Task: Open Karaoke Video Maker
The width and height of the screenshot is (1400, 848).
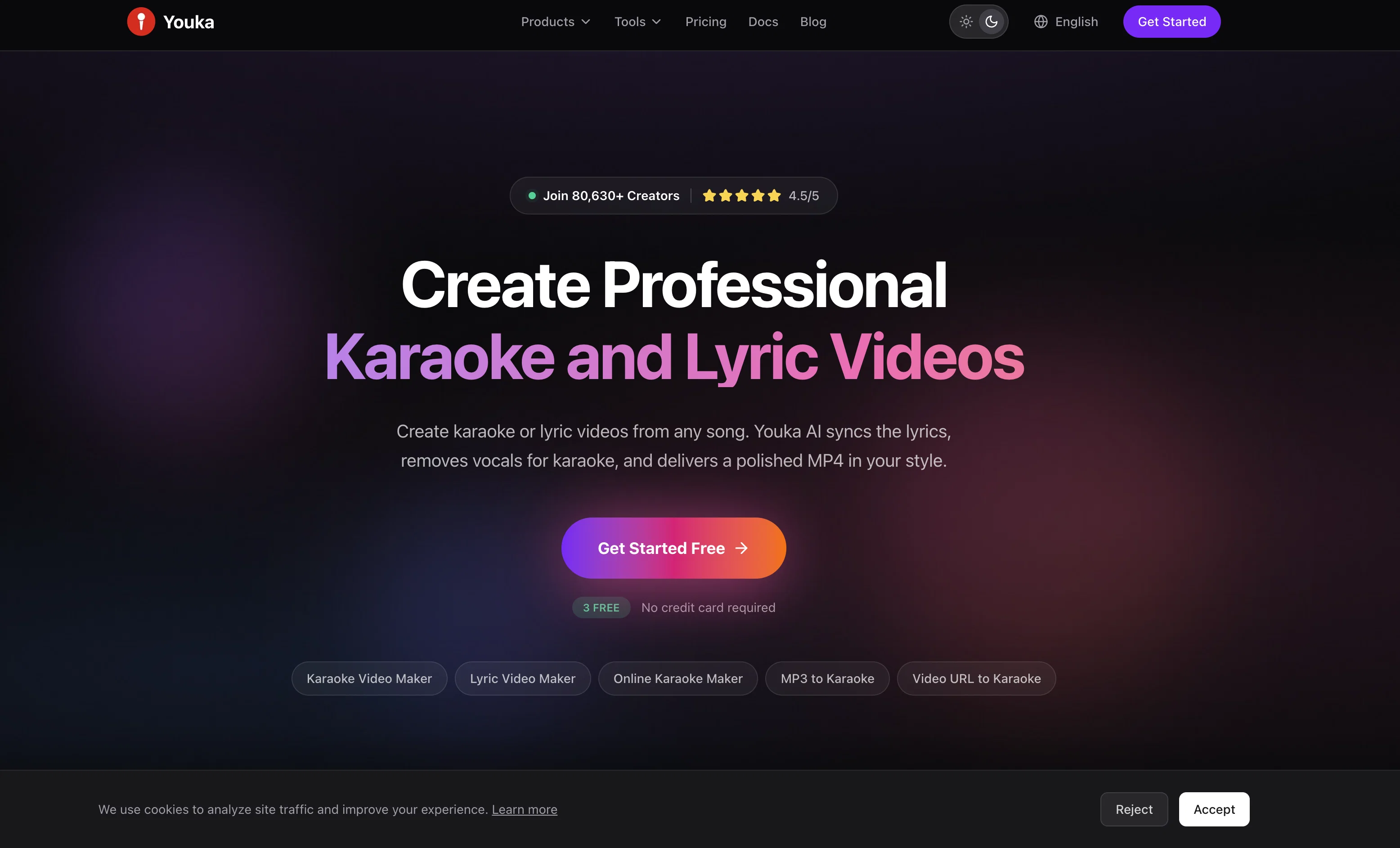Action: tap(369, 678)
